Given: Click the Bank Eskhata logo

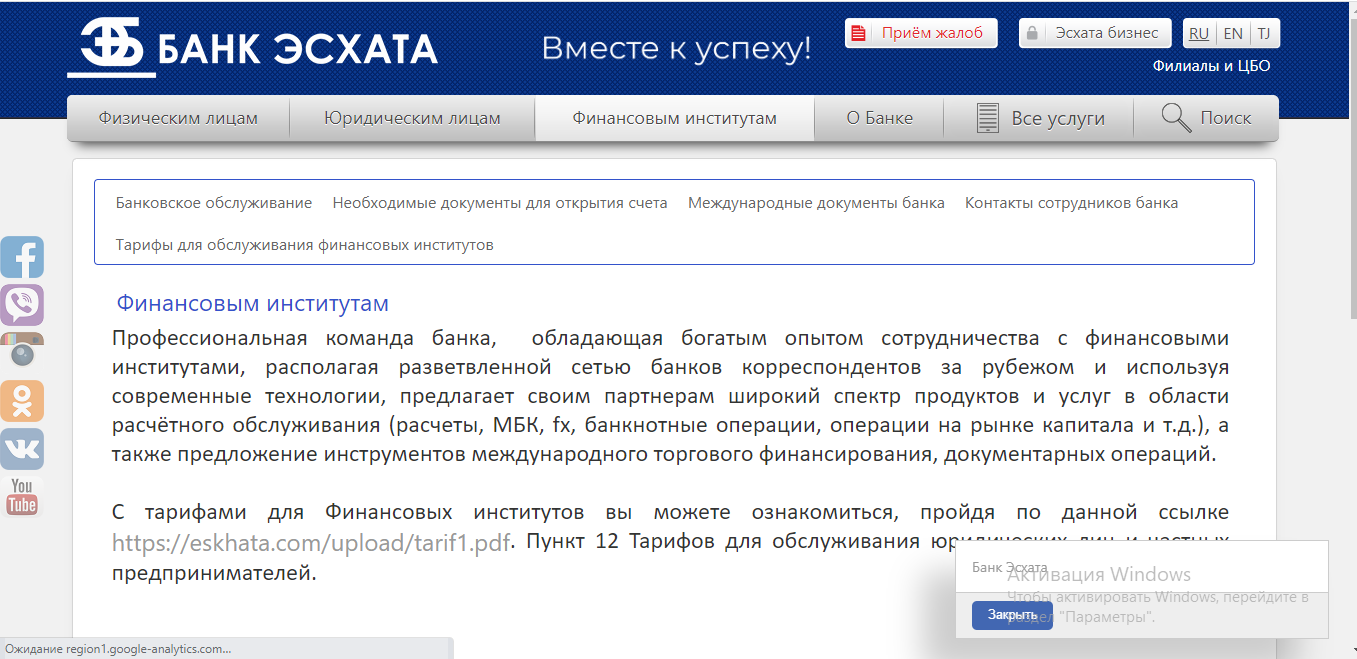Looking at the screenshot, I should [252, 49].
